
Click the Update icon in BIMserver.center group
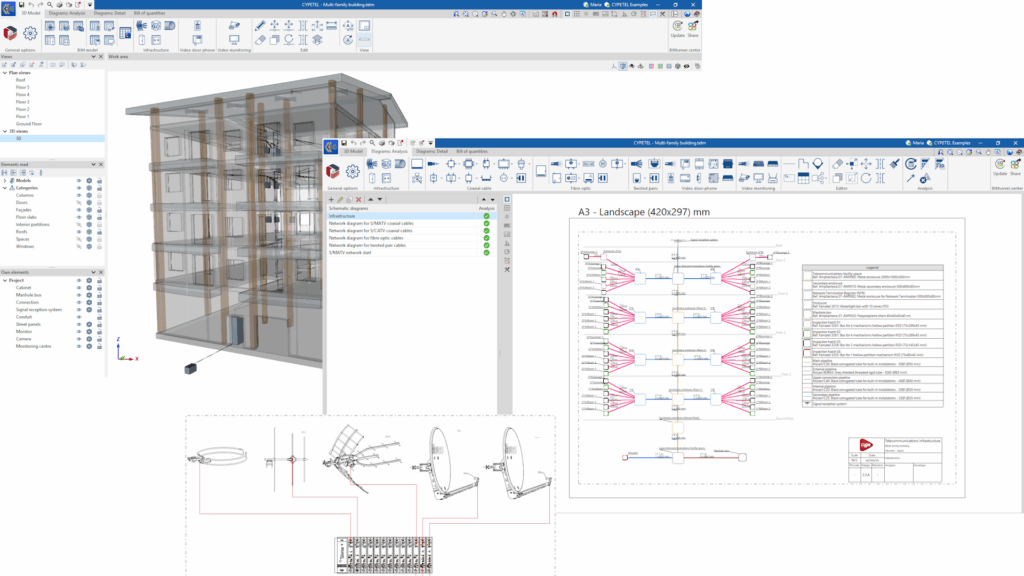[x=678, y=27]
